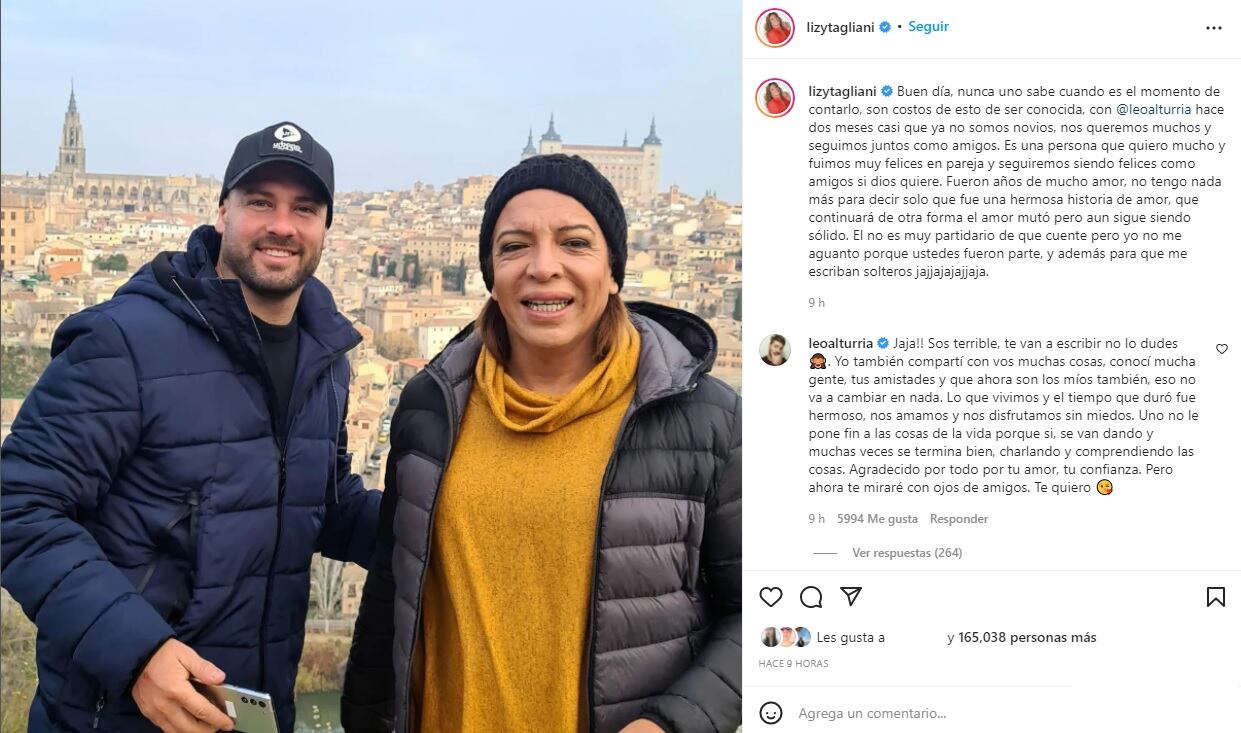Open leoalturria's comment avatar

tap(775, 350)
